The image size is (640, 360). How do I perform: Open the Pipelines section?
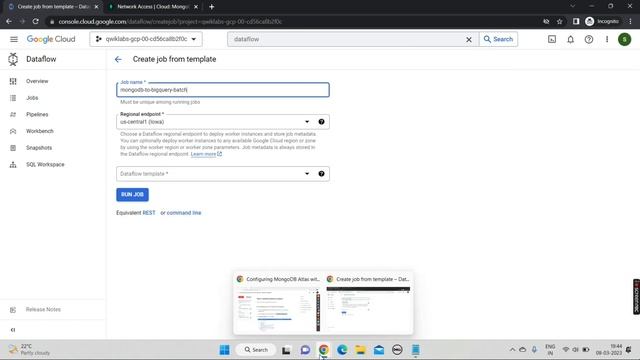pyautogui.click(x=37, y=114)
